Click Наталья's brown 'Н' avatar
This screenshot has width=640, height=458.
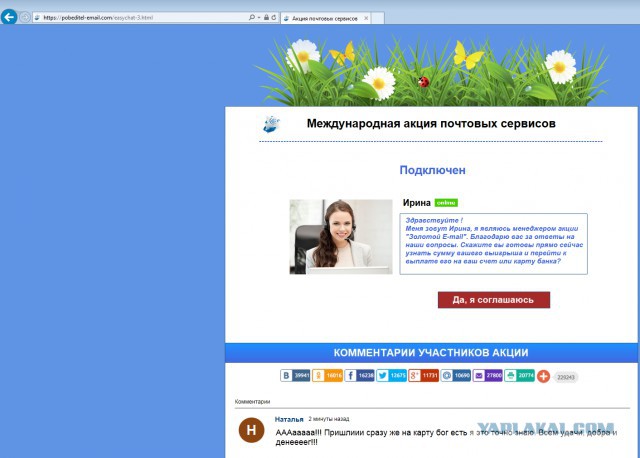pyautogui.click(x=251, y=430)
